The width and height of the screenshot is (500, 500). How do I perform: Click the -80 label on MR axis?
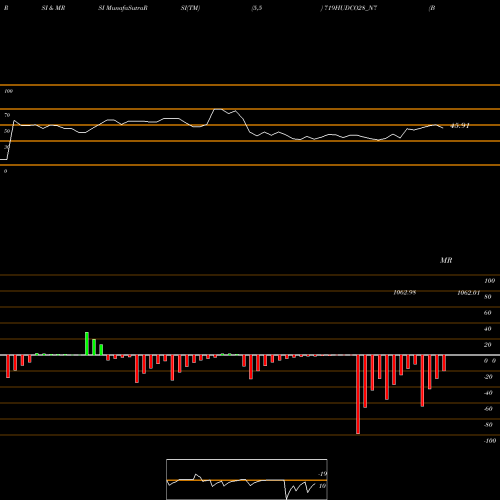click(488, 425)
